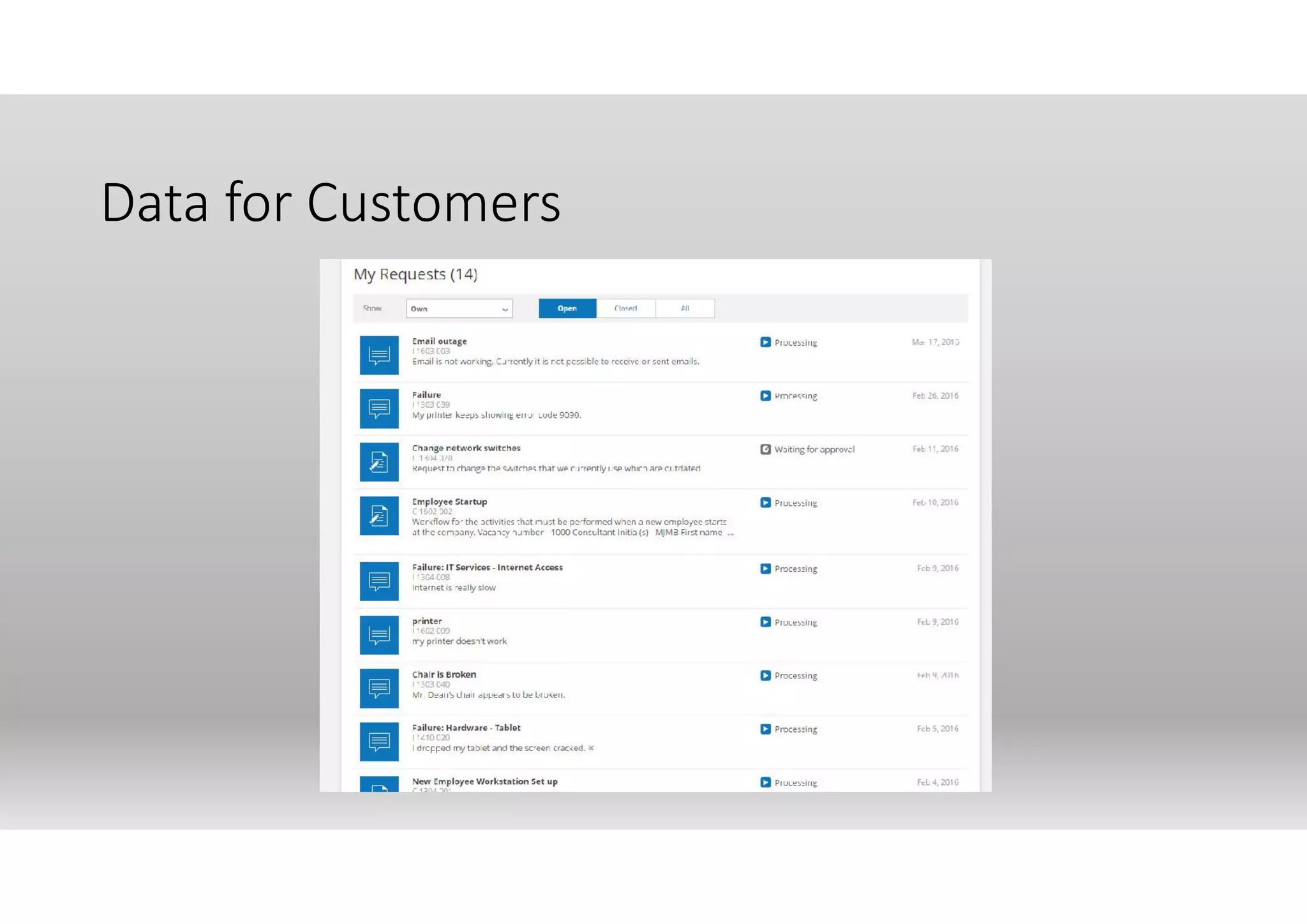Click Processing status icon for Internet Access failure
1307x924 pixels.
pyautogui.click(x=765, y=569)
